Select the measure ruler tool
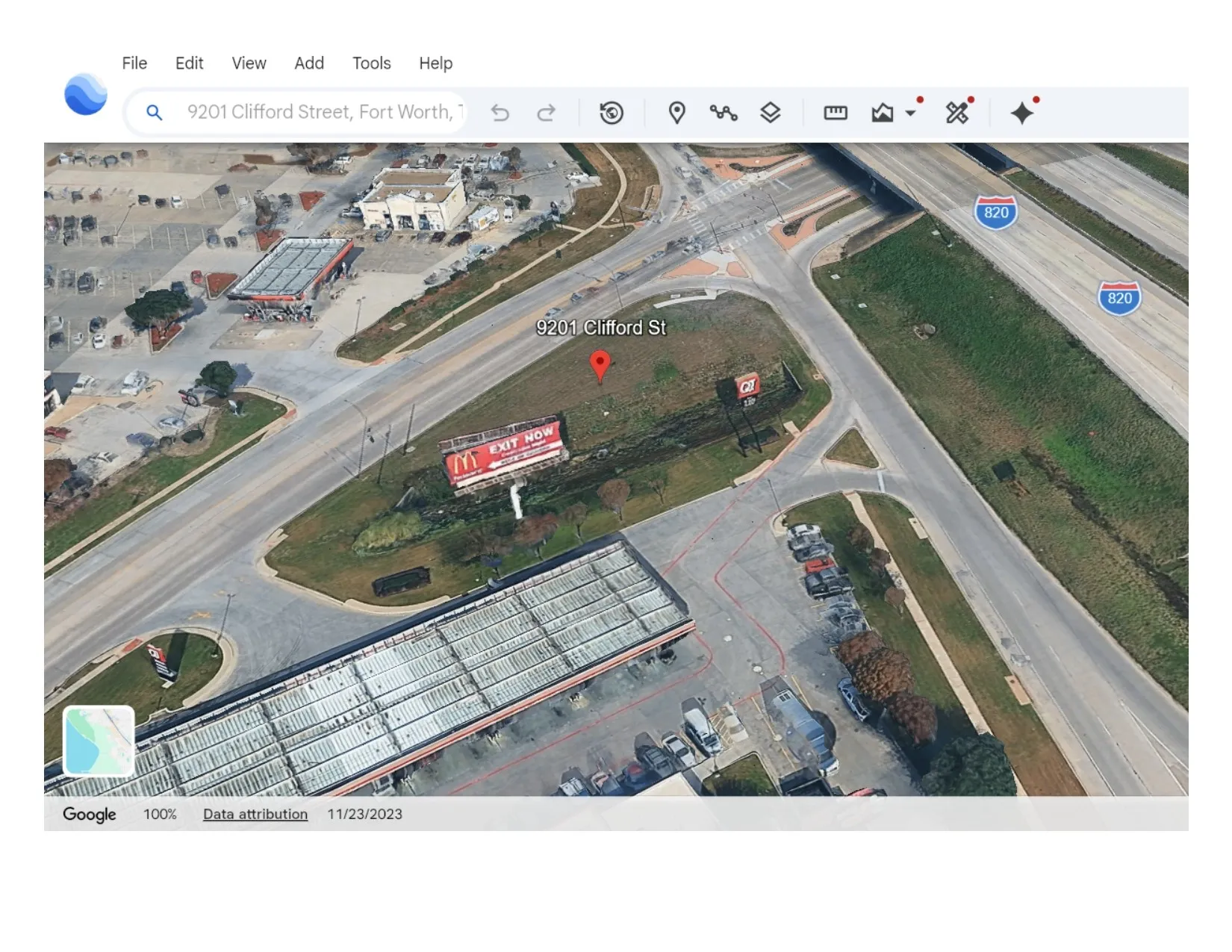 (836, 113)
